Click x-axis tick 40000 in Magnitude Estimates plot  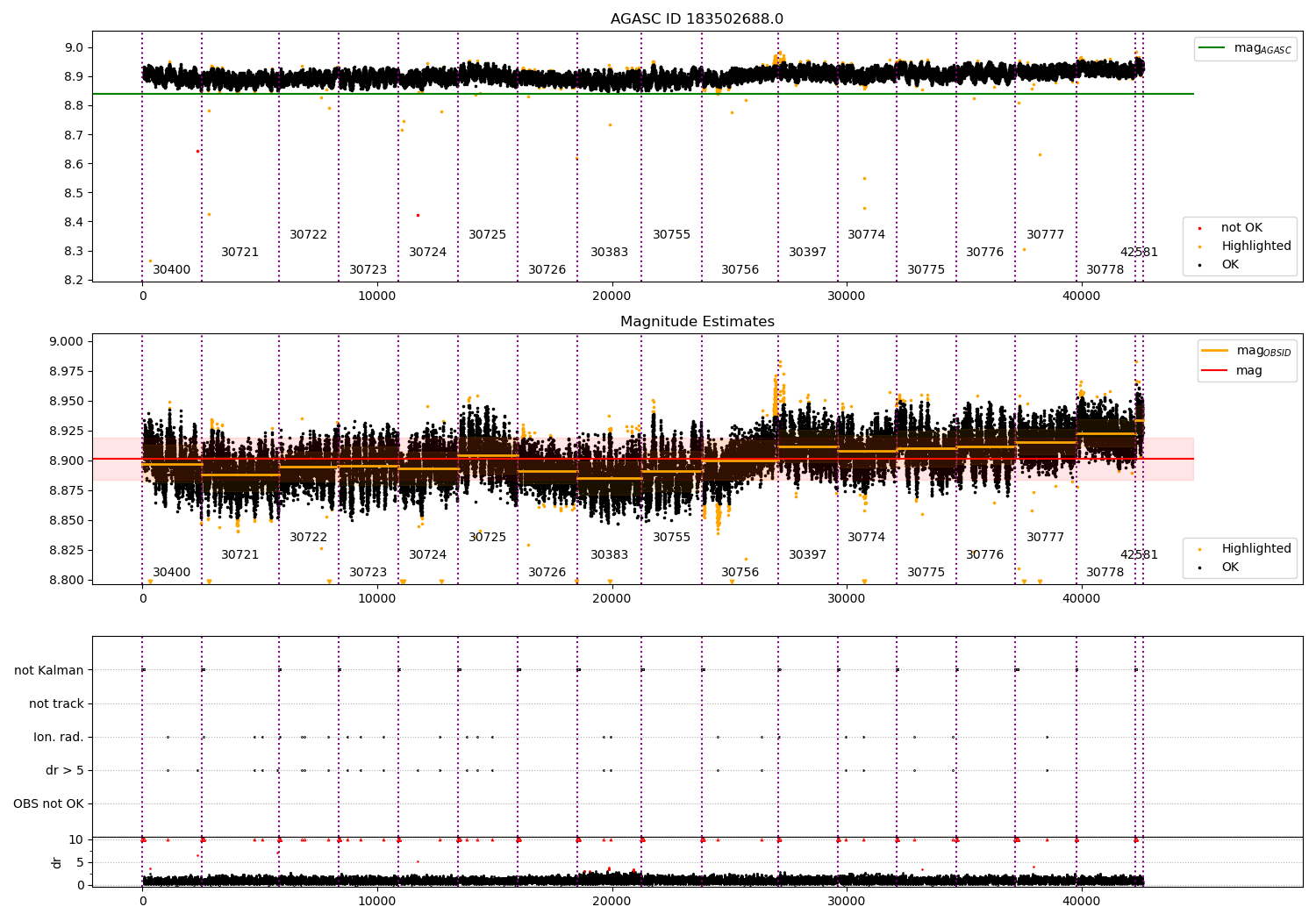[1081, 599]
